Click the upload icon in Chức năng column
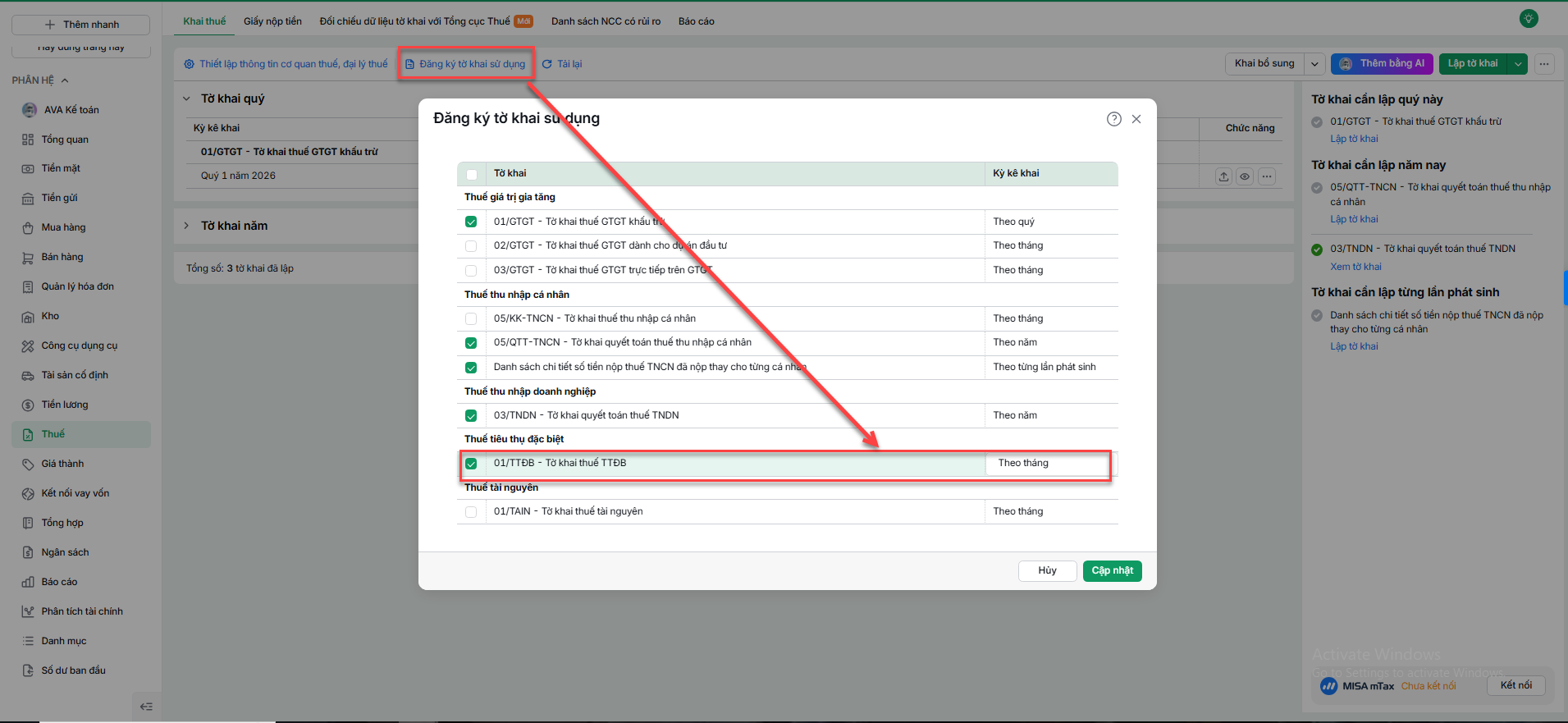This screenshot has height=723, width=1568. (1223, 176)
